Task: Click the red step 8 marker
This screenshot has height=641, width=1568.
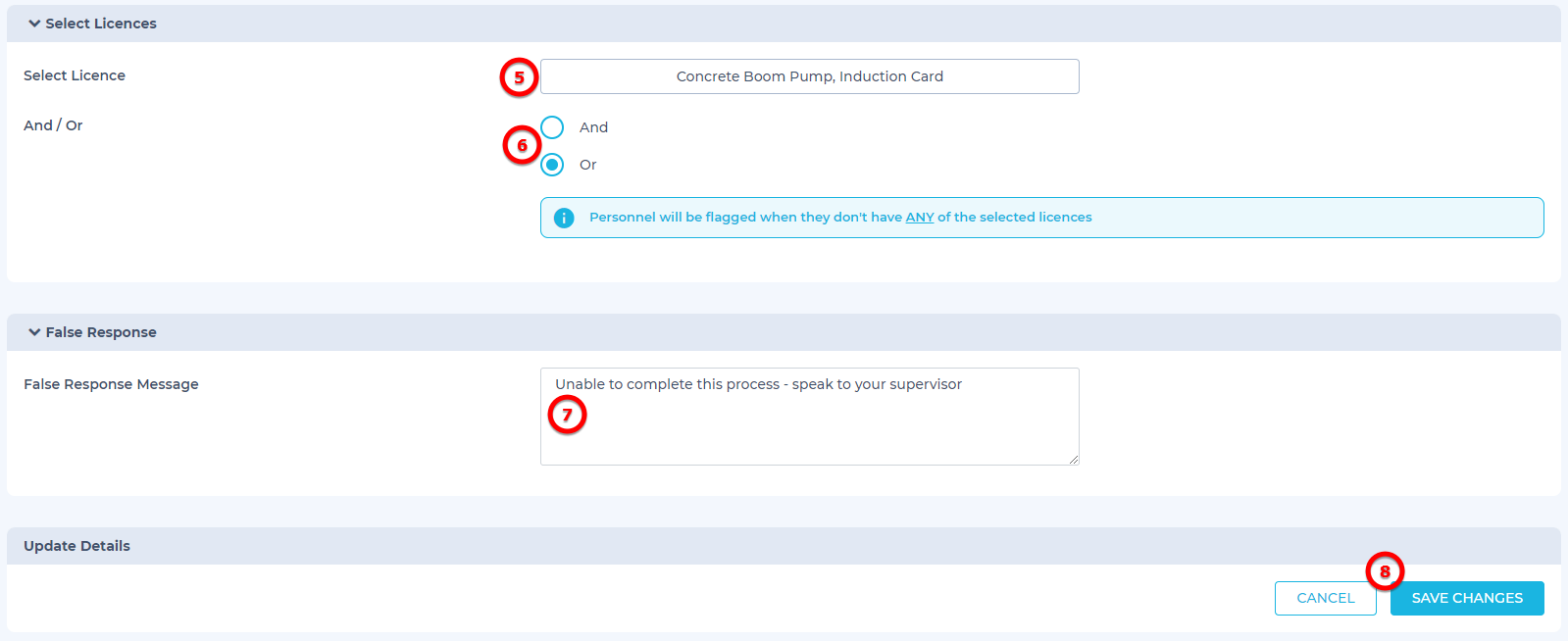Action: point(1385,571)
